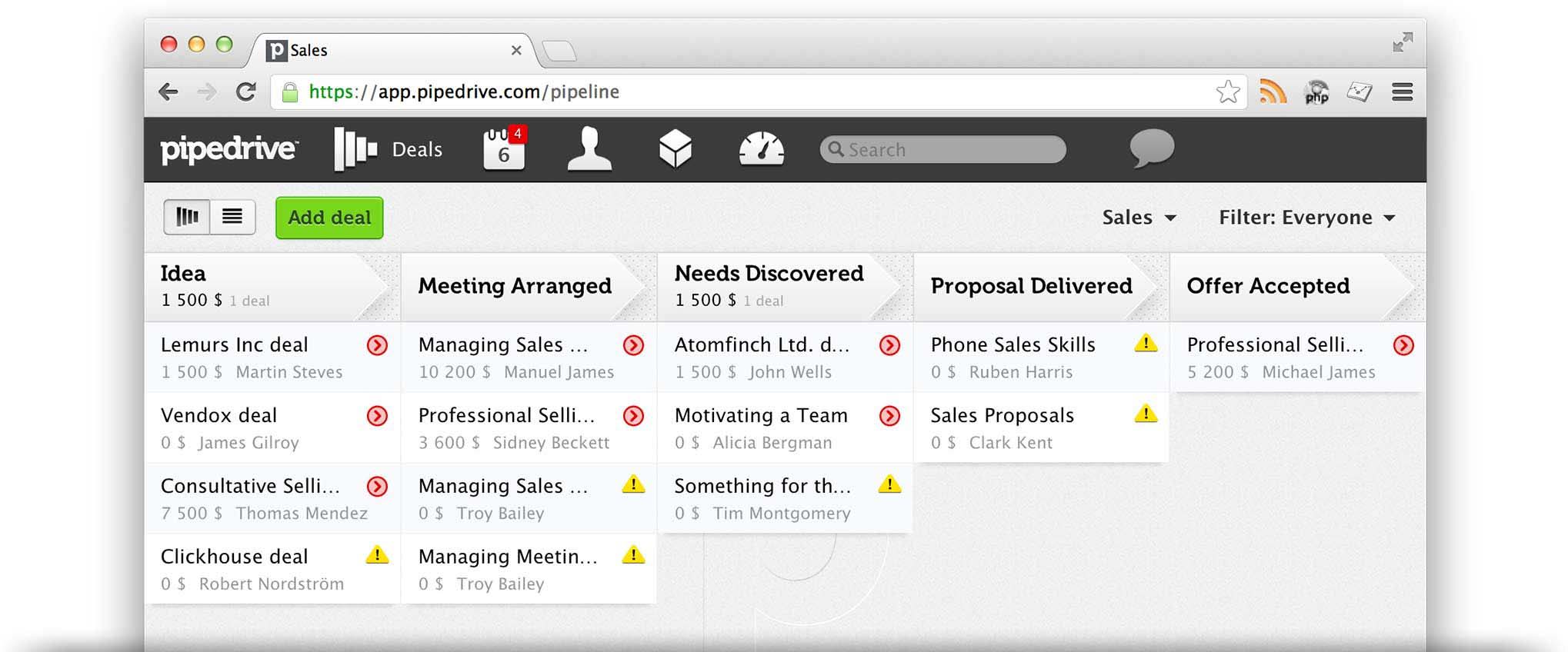
Task: Open the Chrome hamburger menu
Action: click(x=1402, y=92)
